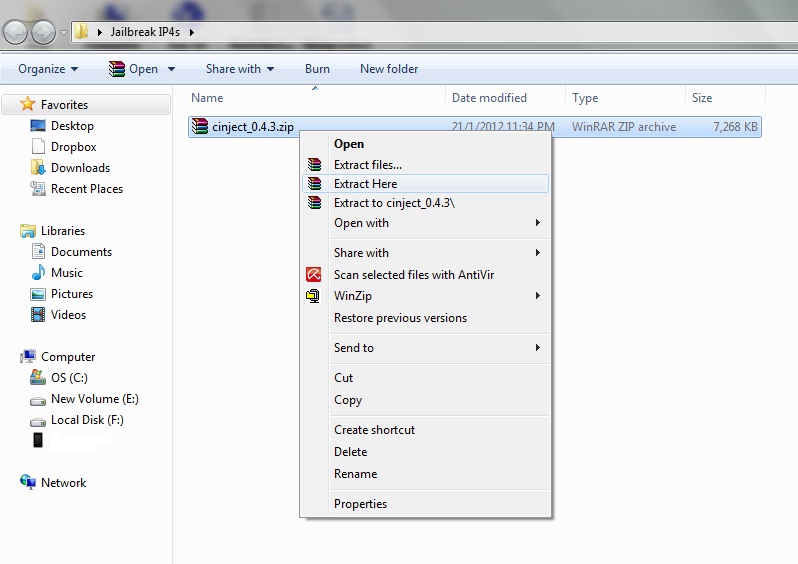Click the Pictures library icon
798x564 pixels.
(38, 294)
